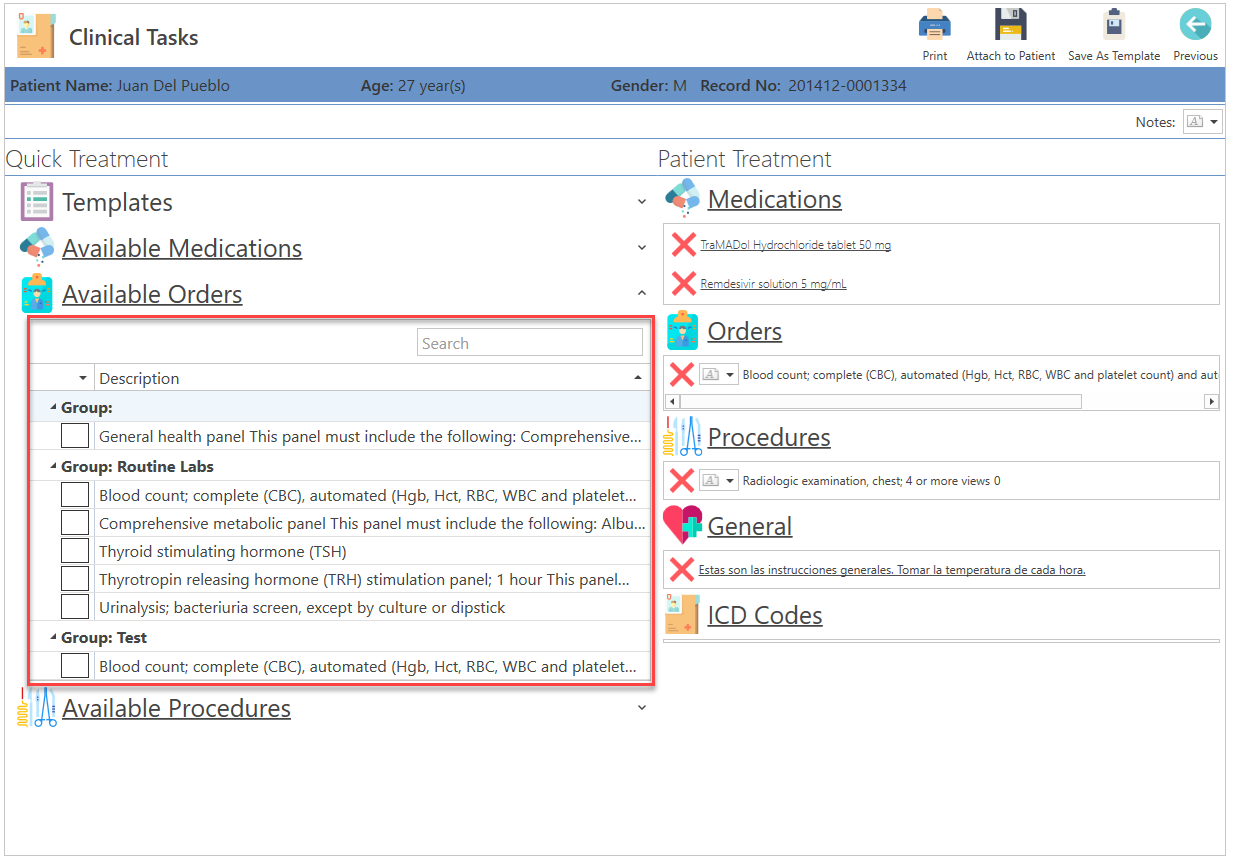1233x860 pixels.
Task: Expand the Templates section chevron
Action: click(x=642, y=202)
